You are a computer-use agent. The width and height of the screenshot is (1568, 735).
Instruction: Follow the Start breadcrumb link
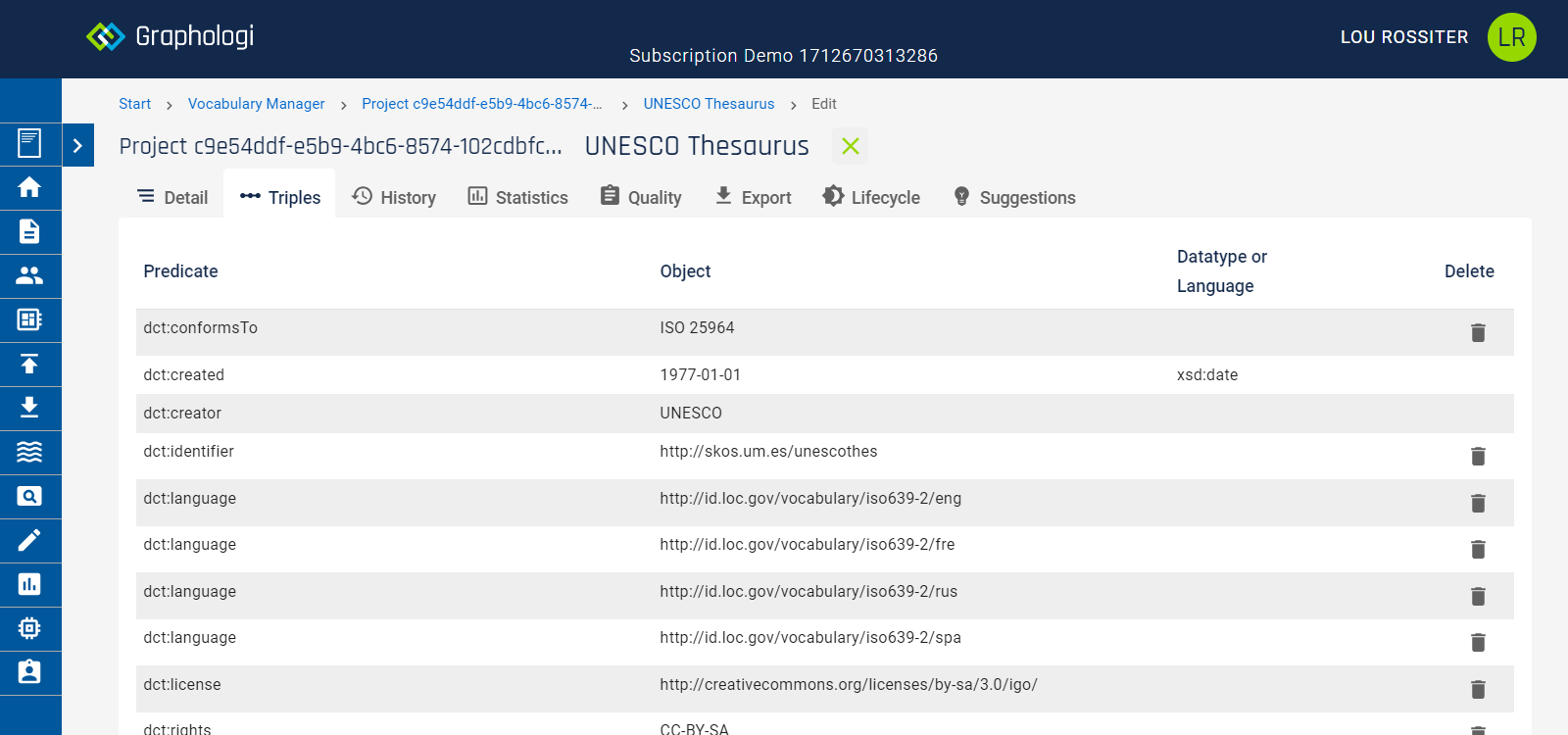pos(135,104)
